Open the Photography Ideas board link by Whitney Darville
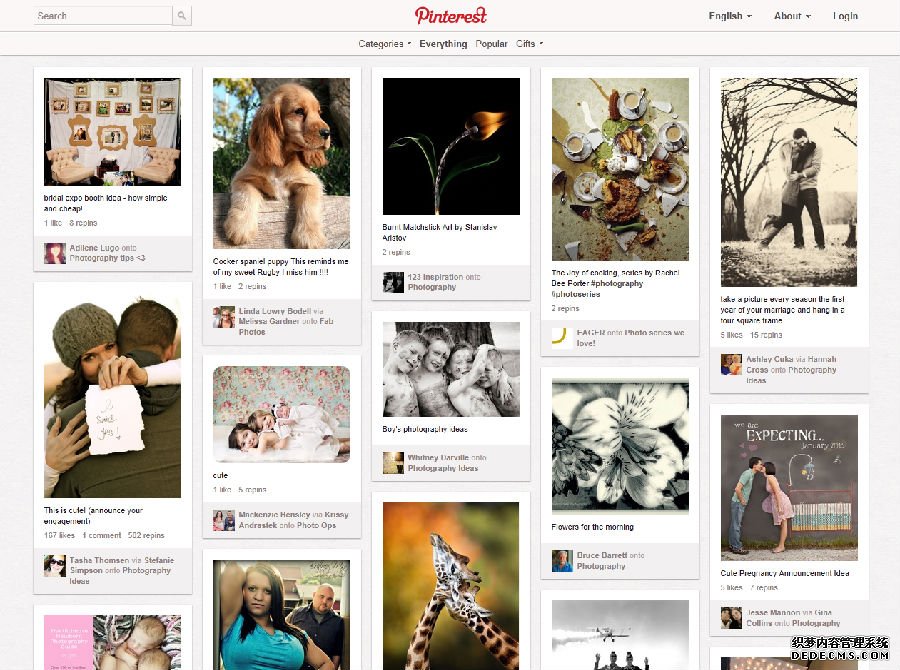 443,468
